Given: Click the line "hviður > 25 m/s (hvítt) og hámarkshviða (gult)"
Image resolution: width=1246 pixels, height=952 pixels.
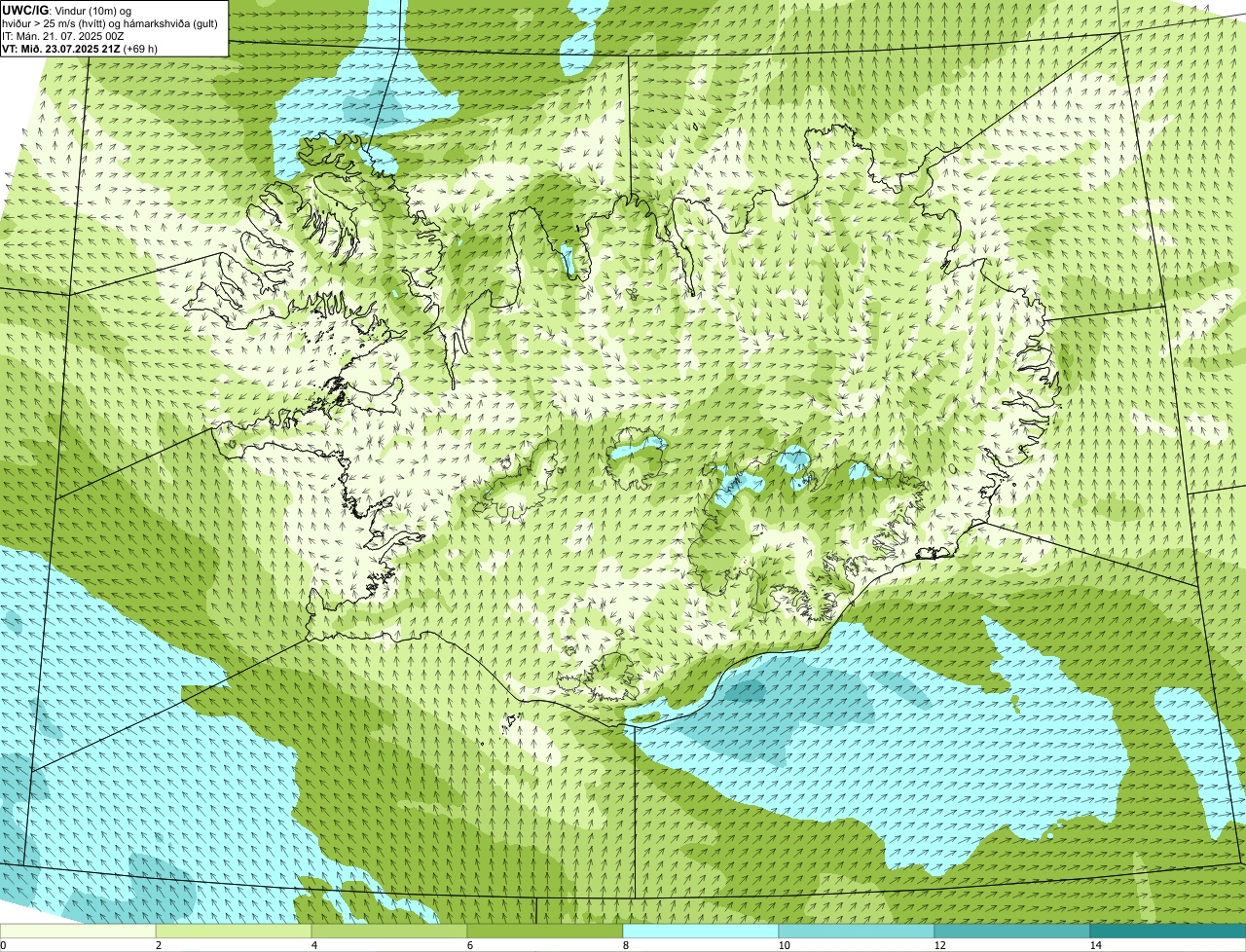Looking at the screenshot, I should tap(110, 23).
